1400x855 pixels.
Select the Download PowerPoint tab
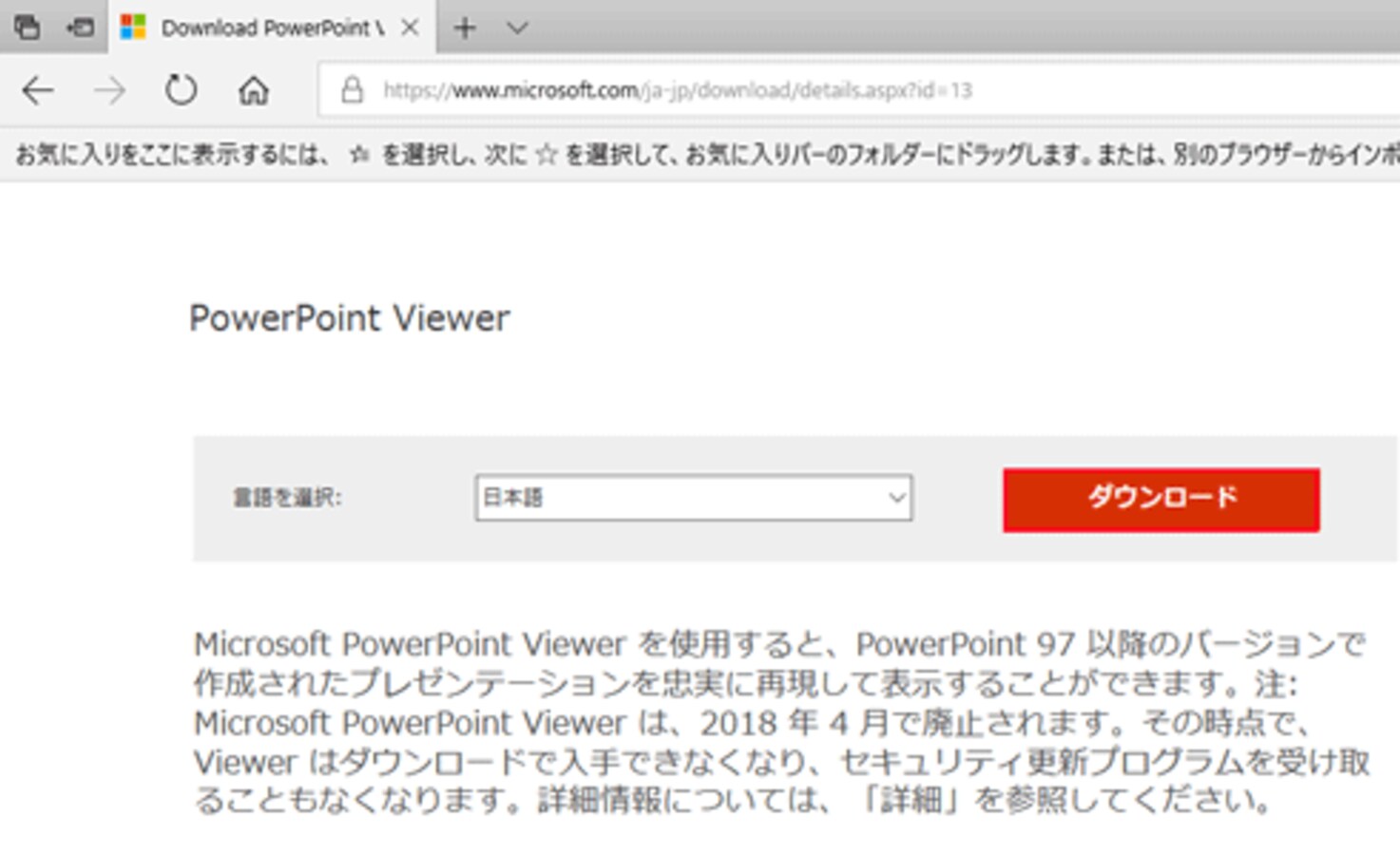tap(272, 28)
